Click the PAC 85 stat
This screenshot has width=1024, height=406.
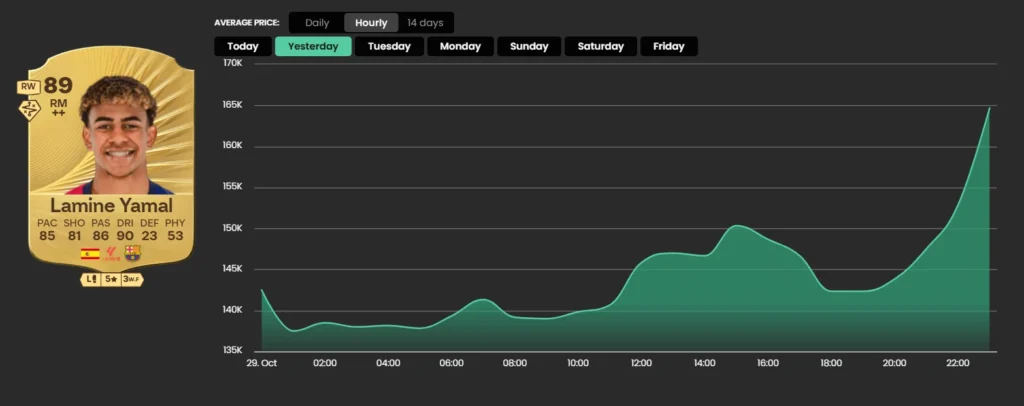click(48, 230)
